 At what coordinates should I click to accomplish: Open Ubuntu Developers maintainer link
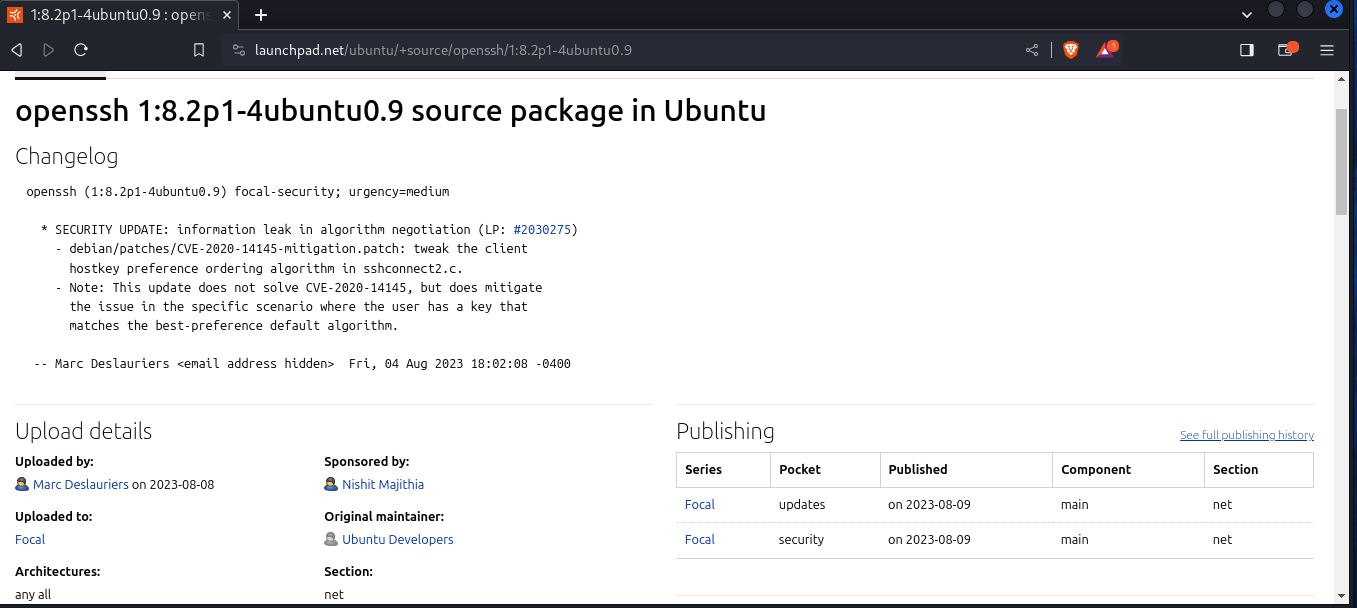point(397,540)
